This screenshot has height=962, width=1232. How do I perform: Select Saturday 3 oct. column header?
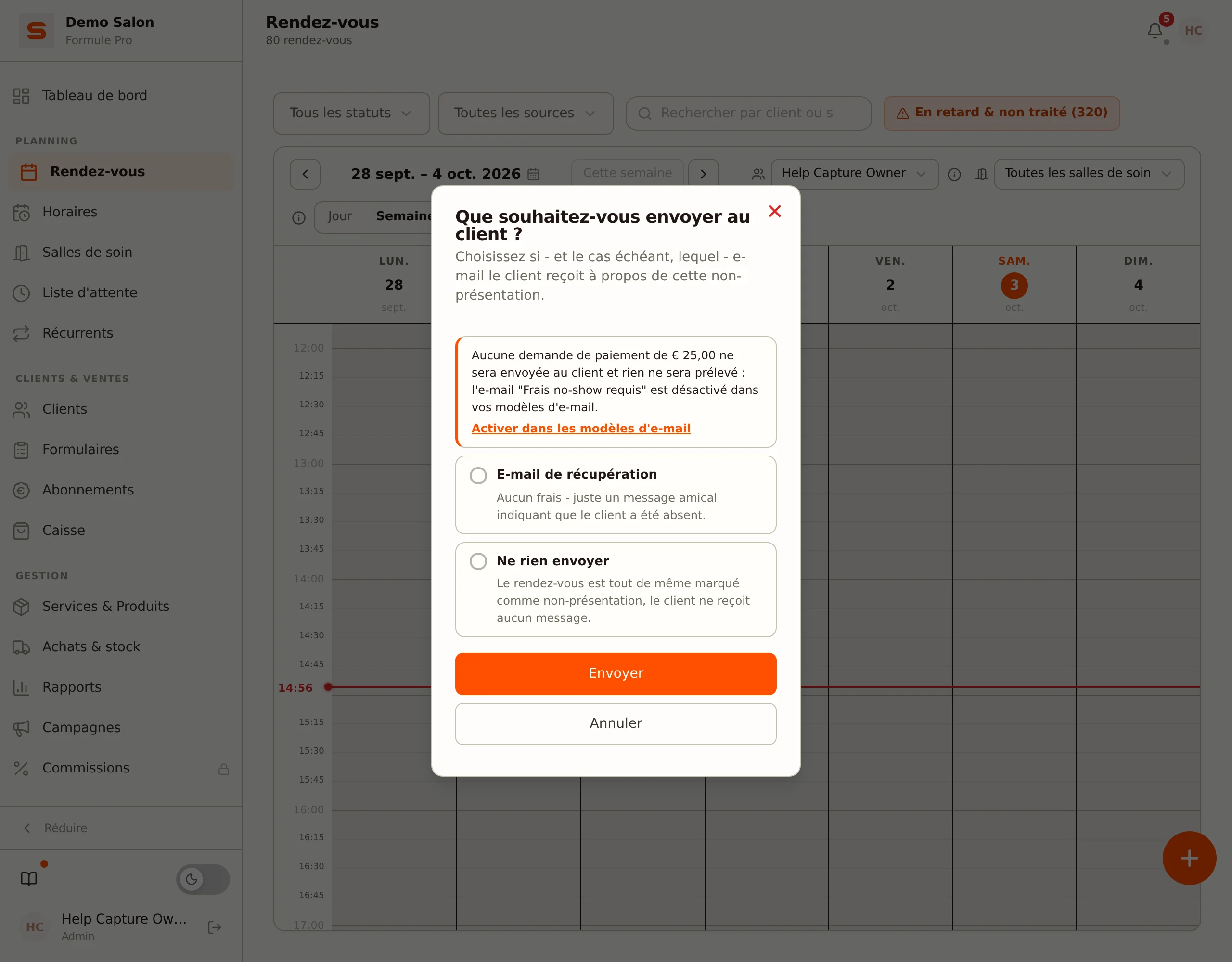tap(1014, 284)
